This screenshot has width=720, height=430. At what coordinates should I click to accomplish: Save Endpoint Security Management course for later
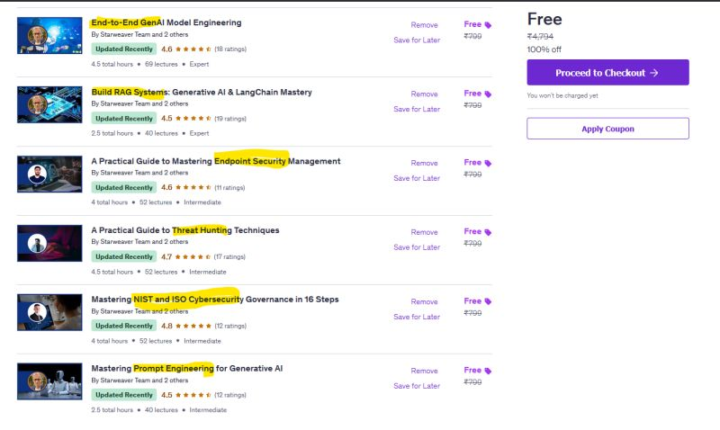coord(416,178)
